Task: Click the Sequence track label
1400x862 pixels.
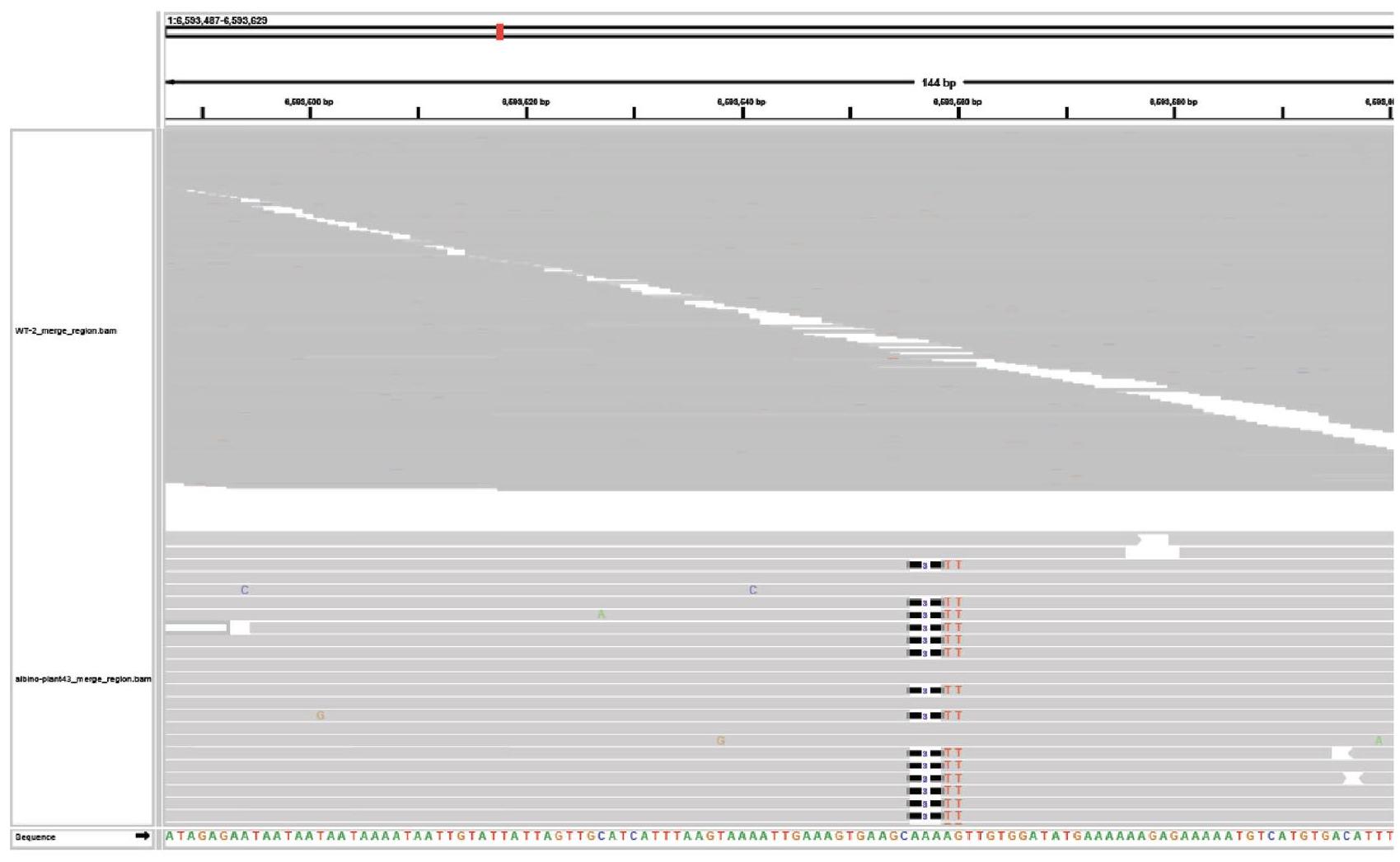Action: pyautogui.click(x=35, y=836)
